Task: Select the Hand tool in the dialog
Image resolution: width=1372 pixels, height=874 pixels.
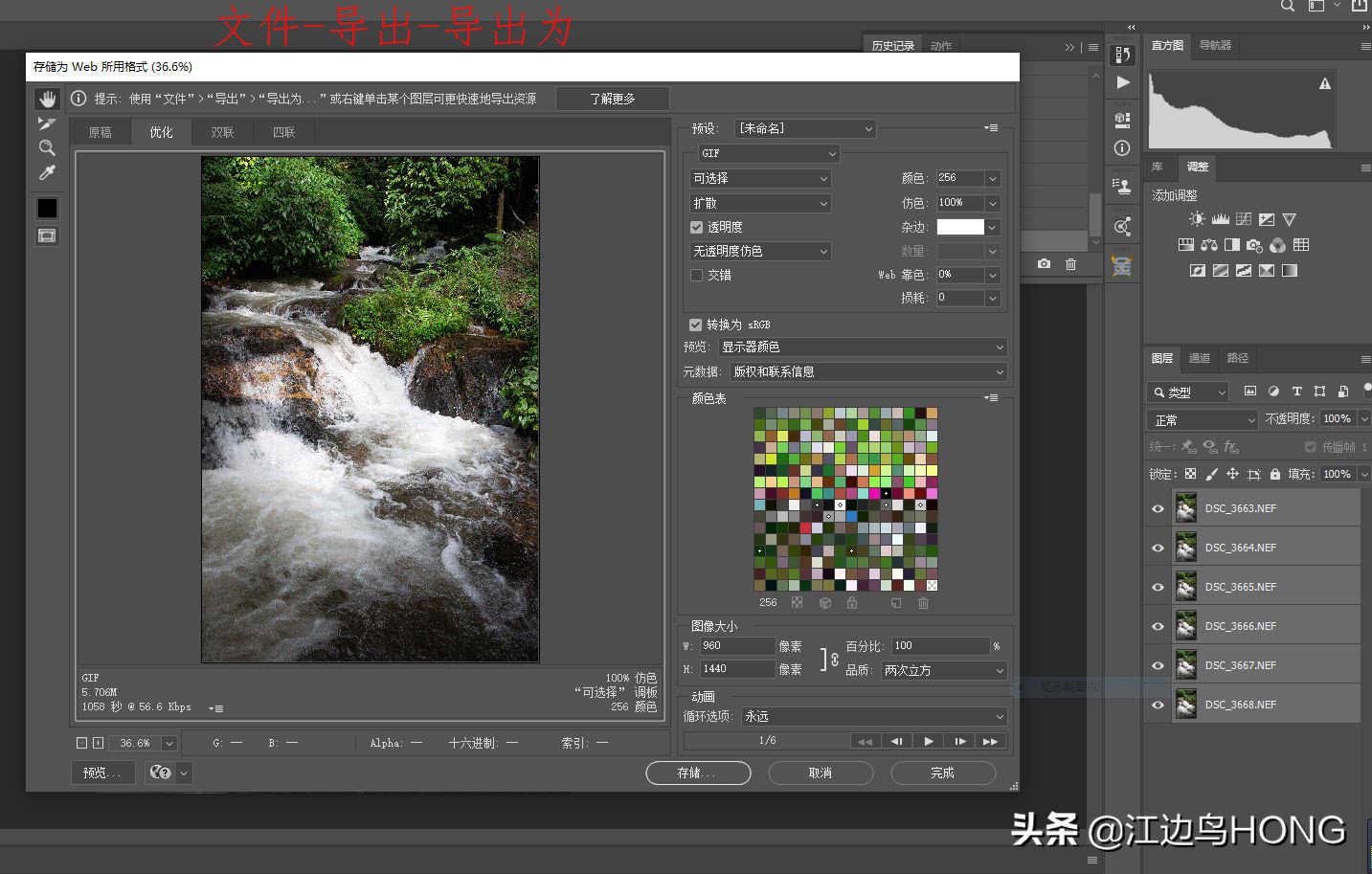Action: click(47, 99)
